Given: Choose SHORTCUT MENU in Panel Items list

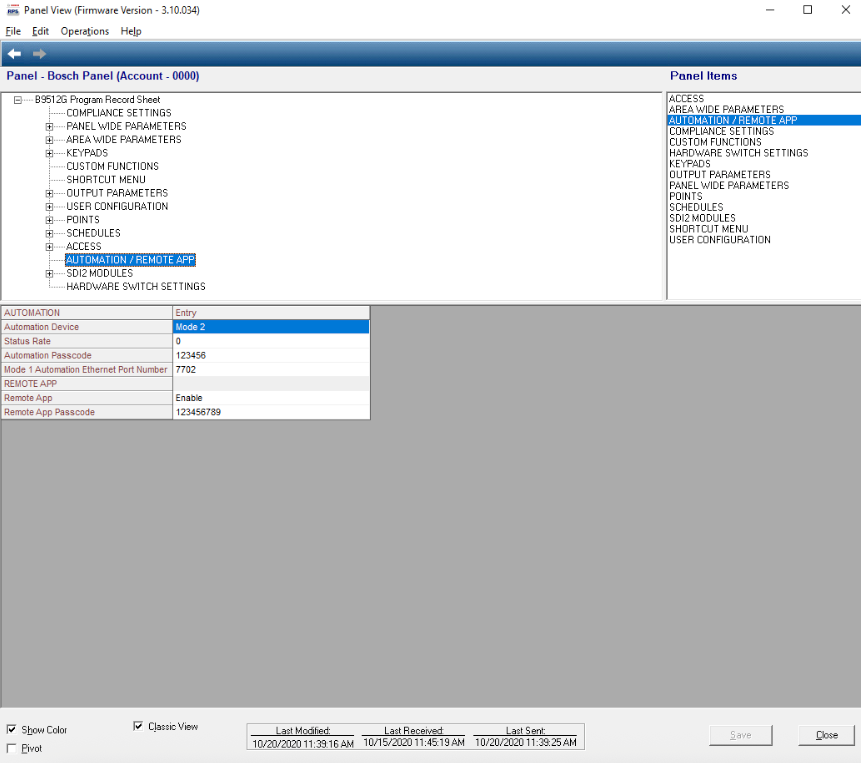Looking at the screenshot, I should point(708,229).
